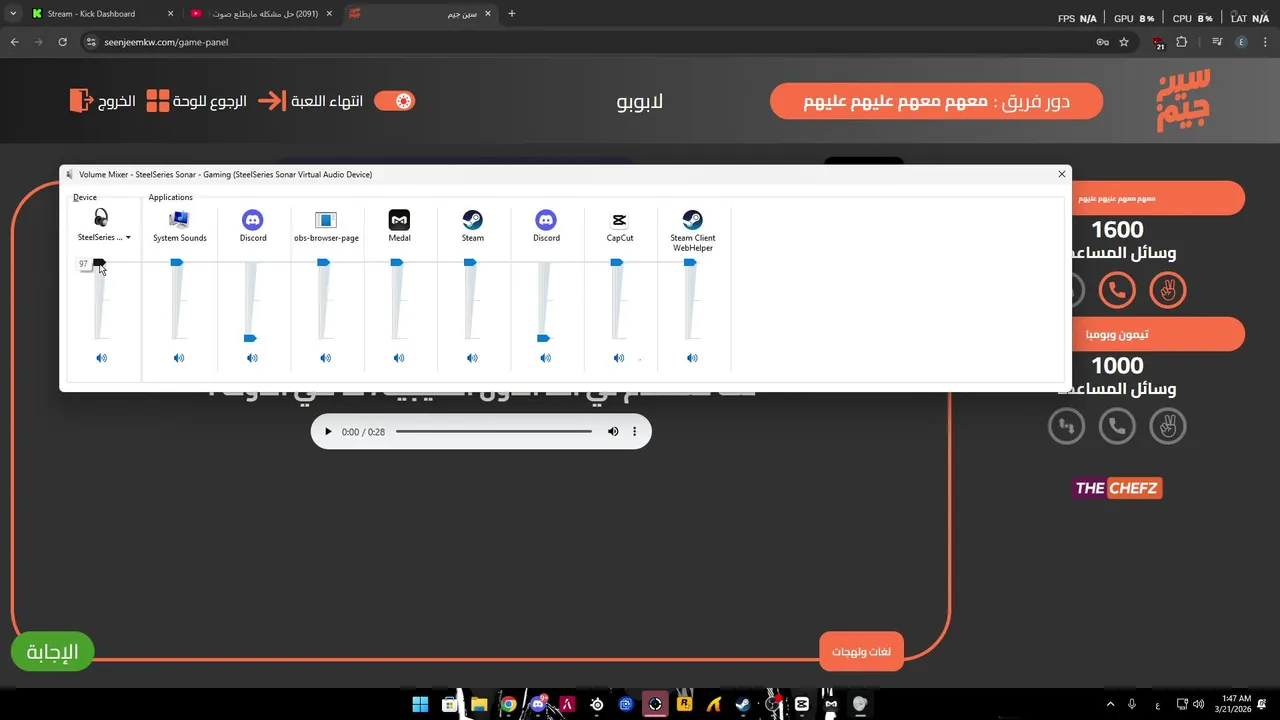Reveal the answer with the green الإجابة button
This screenshot has height=720, width=1280.
click(52, 652)
